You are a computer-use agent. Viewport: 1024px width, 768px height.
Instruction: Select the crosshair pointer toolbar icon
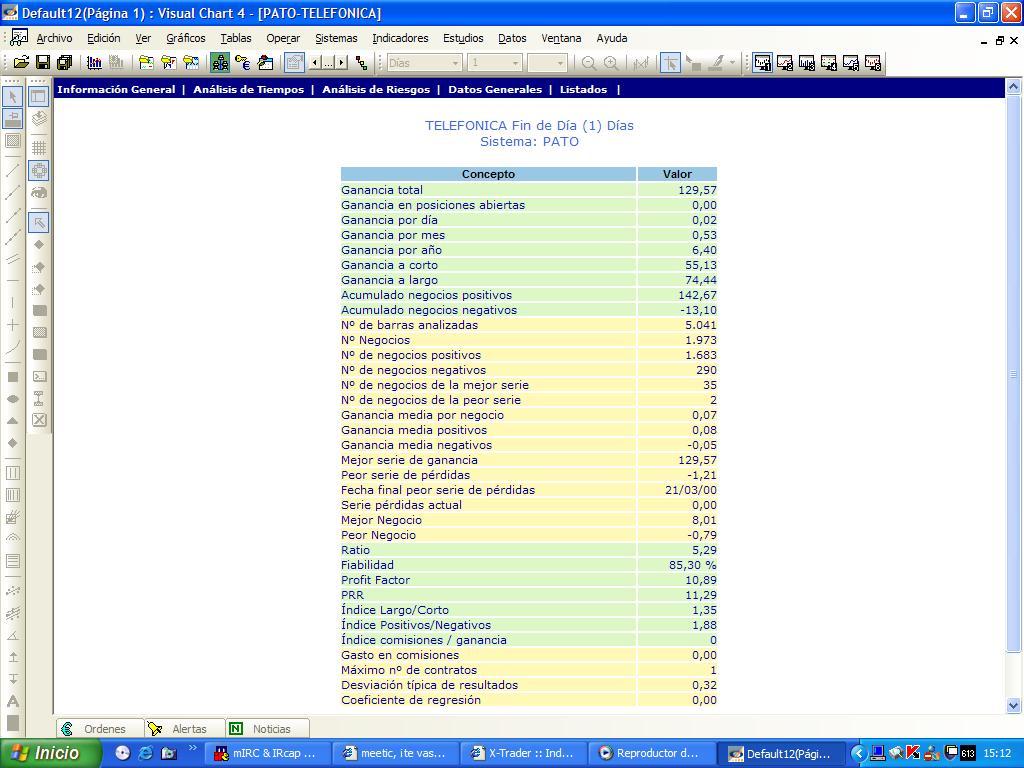coord(670,63)
